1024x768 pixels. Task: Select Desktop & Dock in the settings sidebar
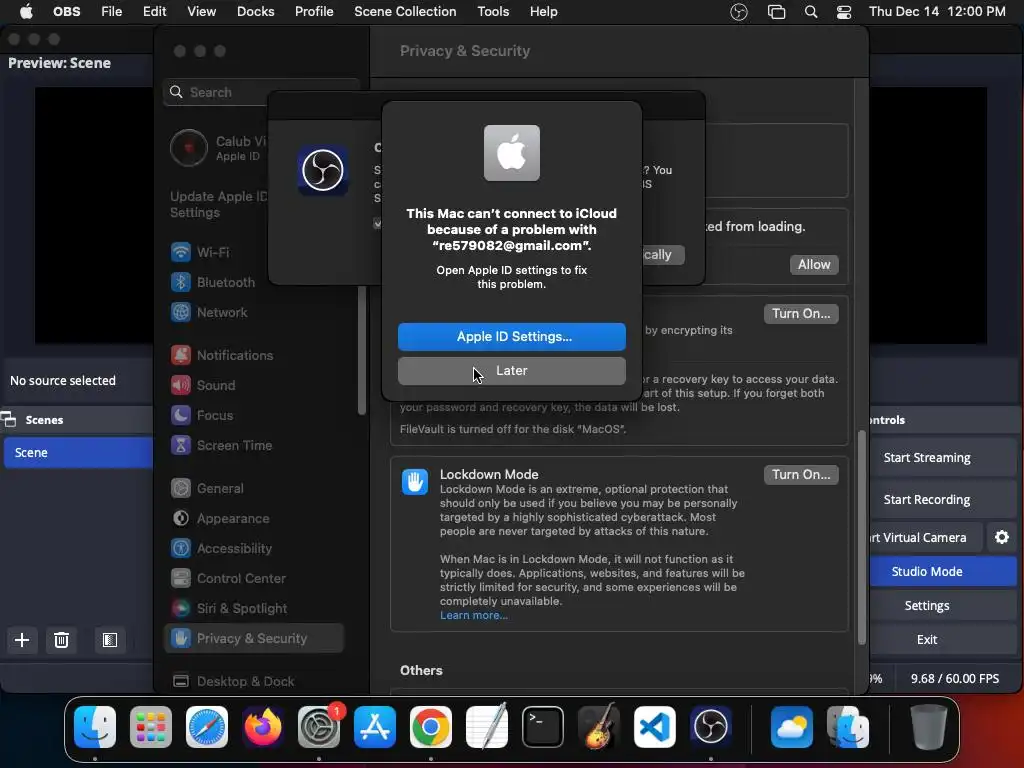click(255, 681)
